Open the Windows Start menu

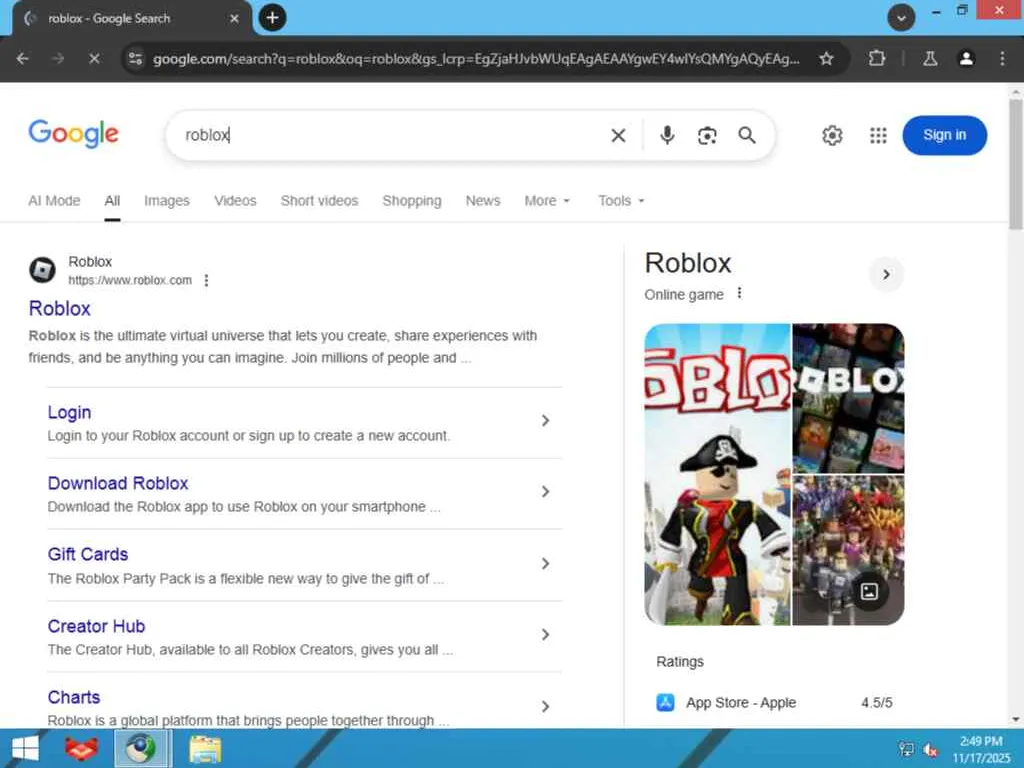point(25,748)
